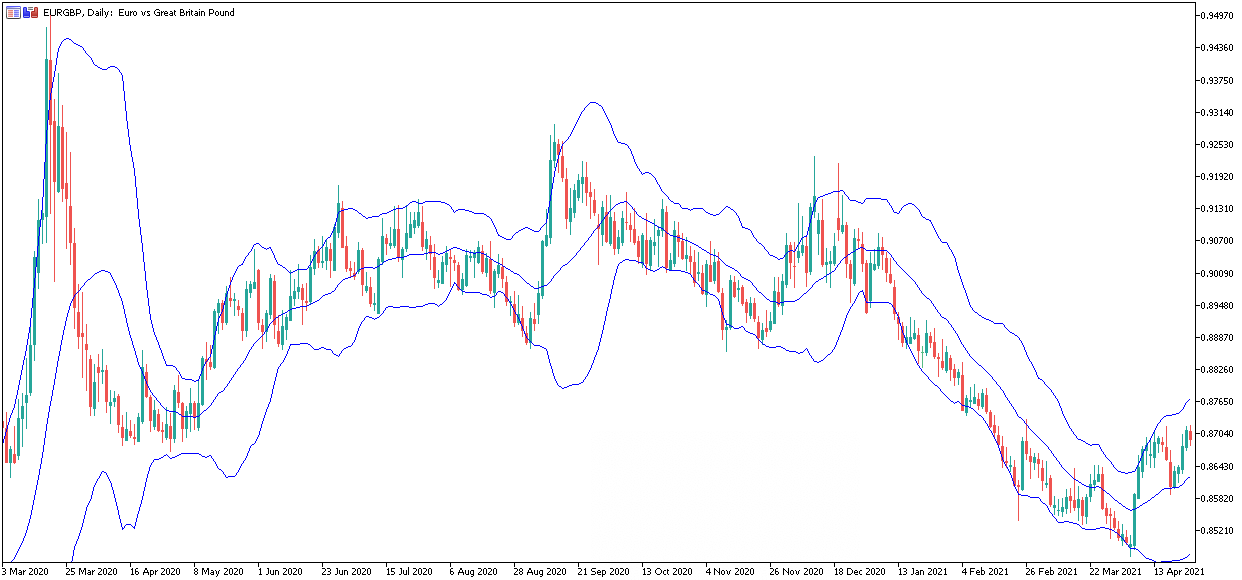Select the 13 Jan 2021 date label
This screenshot has width=1242, height=580.
[x=920, y=572]
